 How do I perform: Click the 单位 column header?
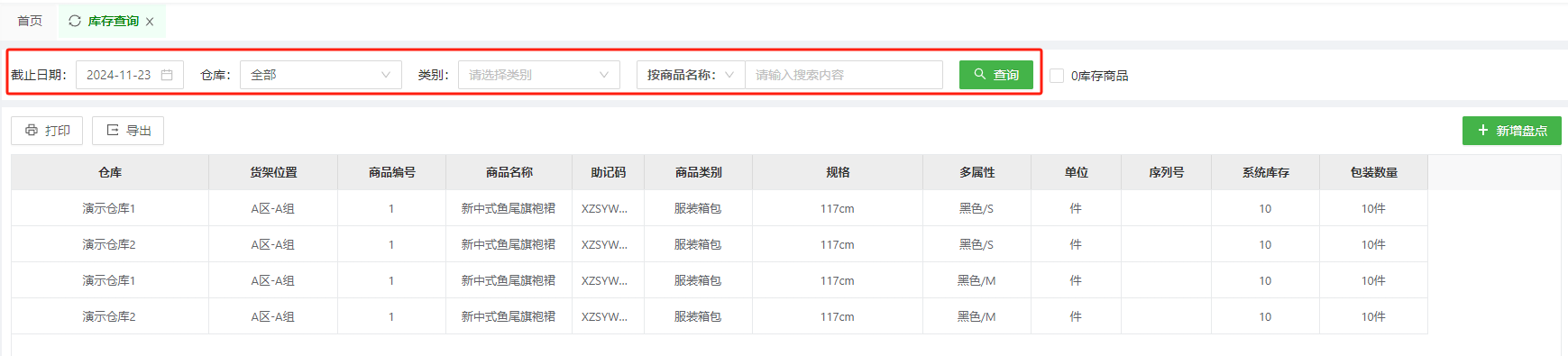1077,172
